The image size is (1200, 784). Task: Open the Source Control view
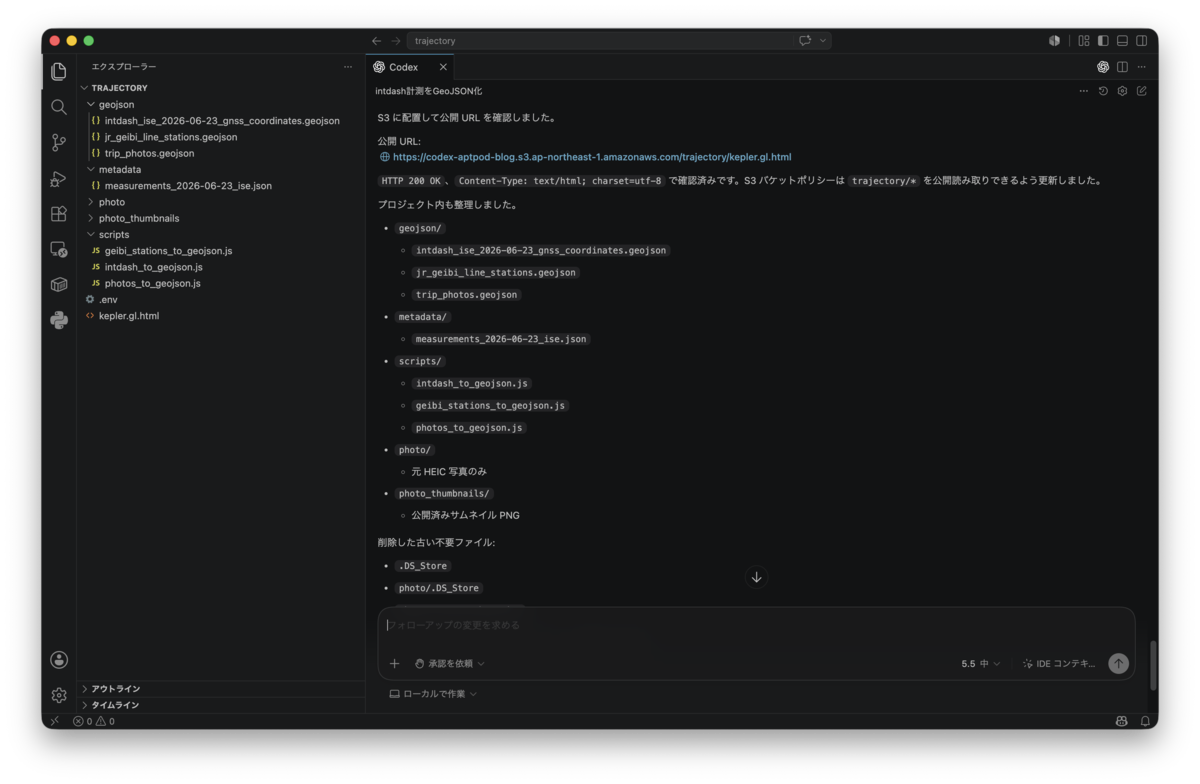(x=59, y=143)
